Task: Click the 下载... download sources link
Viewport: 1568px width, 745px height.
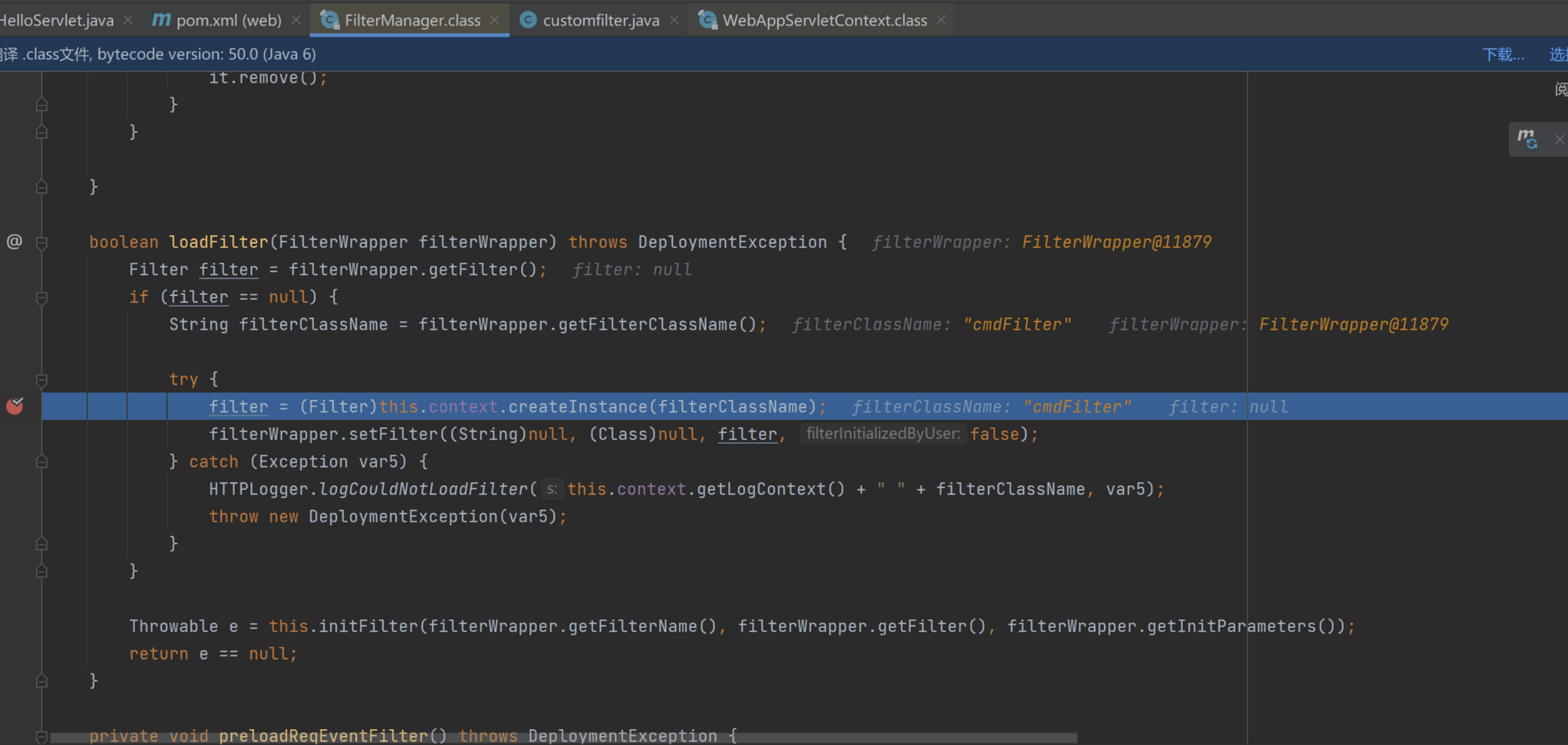Action: coord(1503,54)
